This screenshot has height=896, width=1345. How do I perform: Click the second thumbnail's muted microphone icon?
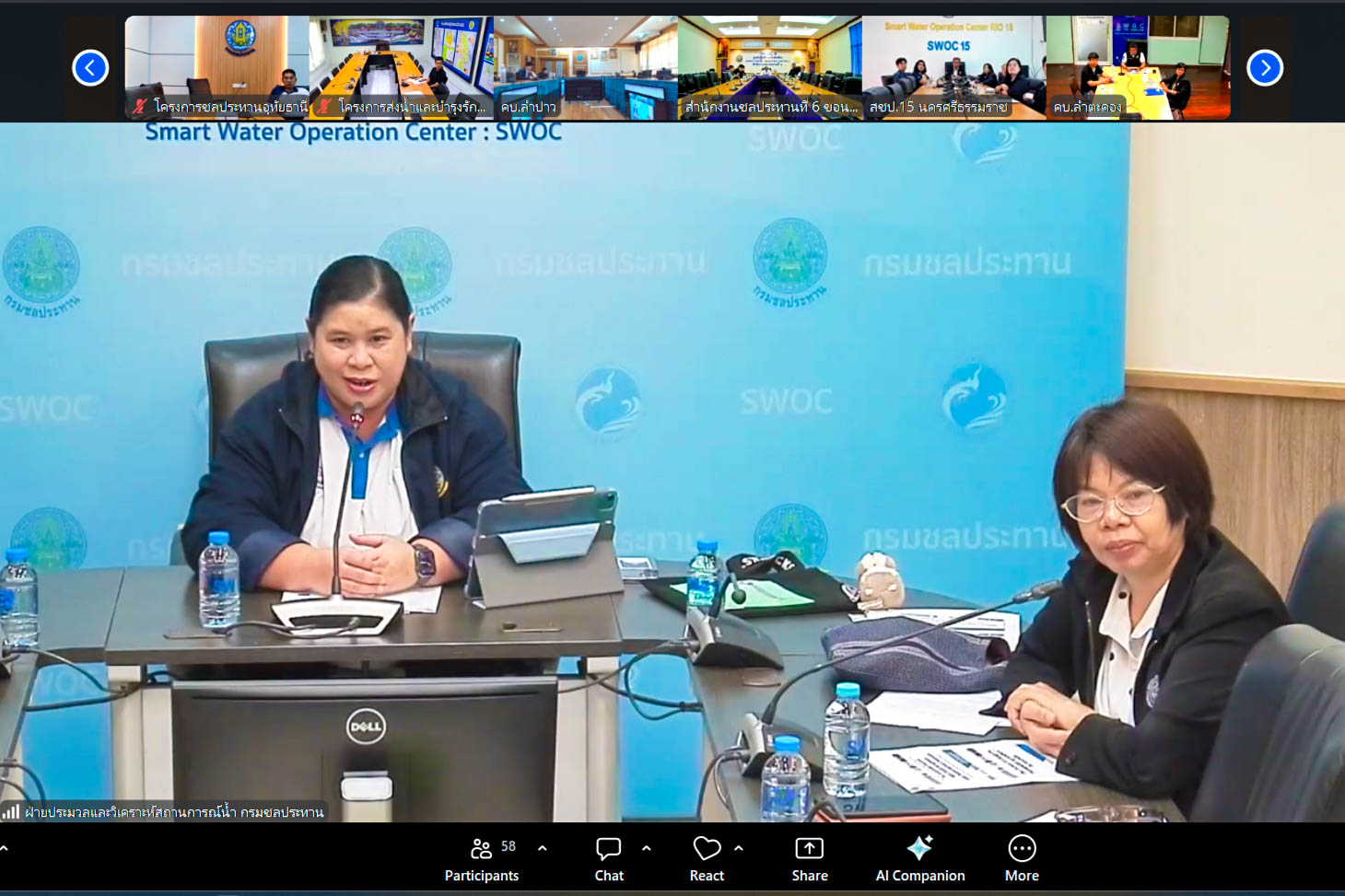click(323, 107)
